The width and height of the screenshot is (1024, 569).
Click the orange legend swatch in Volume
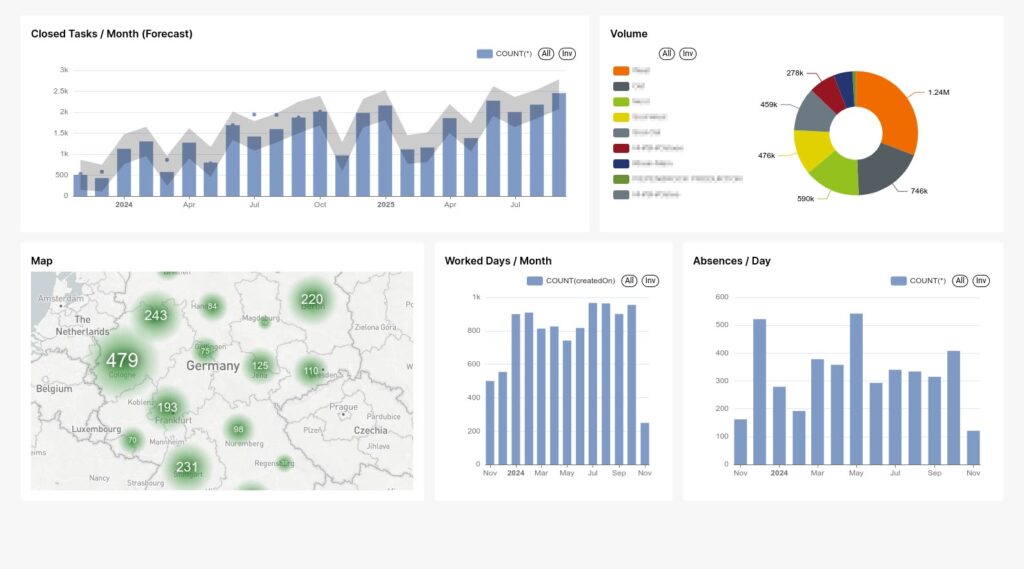pos(621,71)
